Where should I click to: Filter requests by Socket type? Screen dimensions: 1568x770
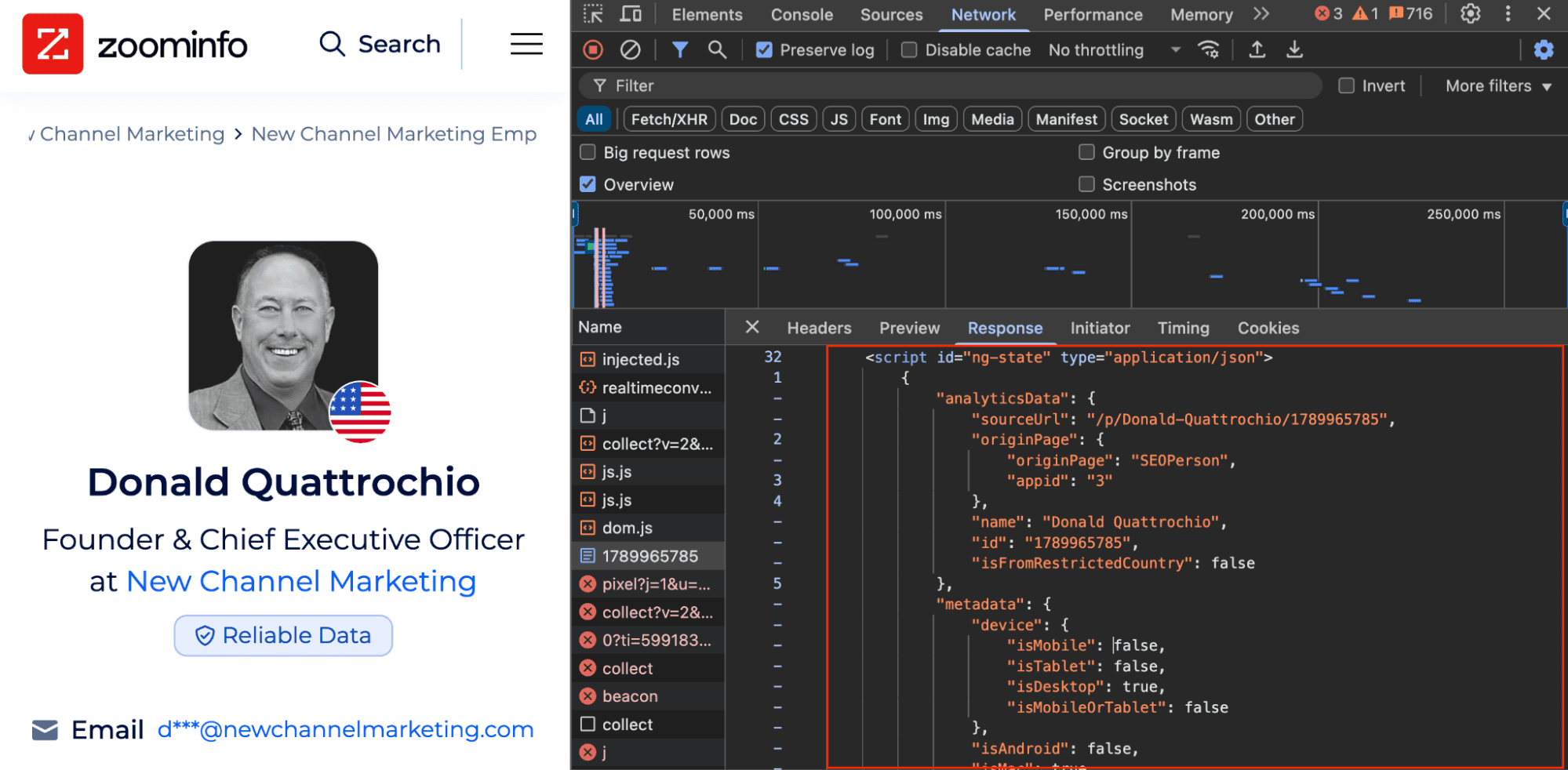tap(1143, 119)
